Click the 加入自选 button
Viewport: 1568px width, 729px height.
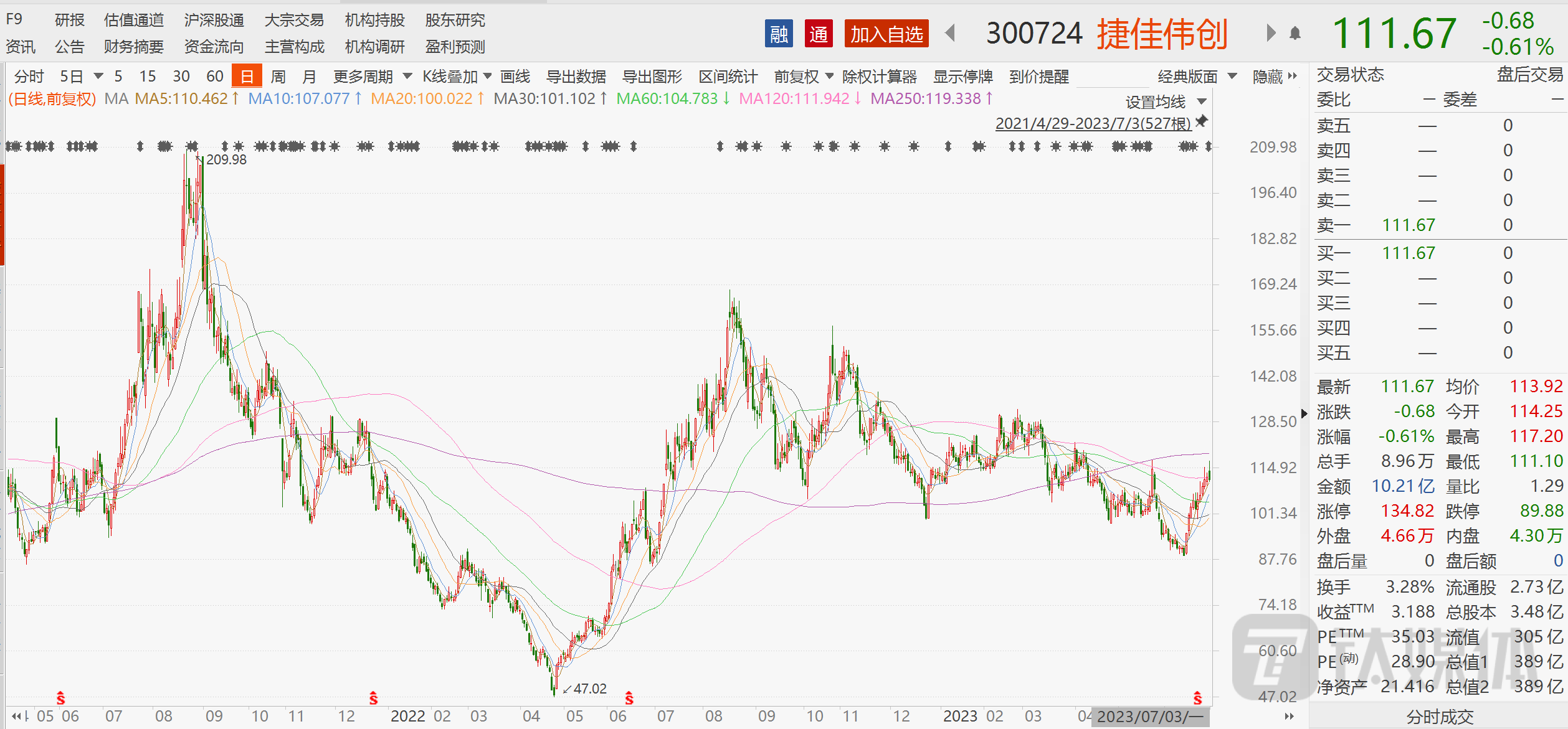(886, 34)
